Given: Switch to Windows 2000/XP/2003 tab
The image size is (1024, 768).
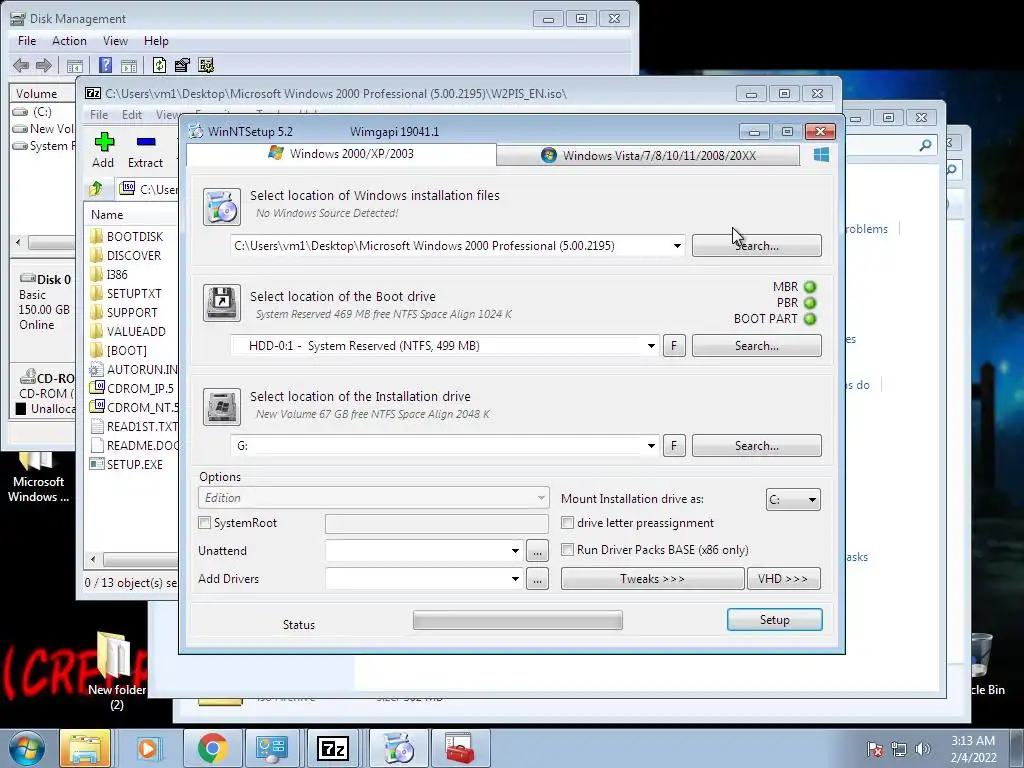Looking at the screenshot, I should click(341, 153).
